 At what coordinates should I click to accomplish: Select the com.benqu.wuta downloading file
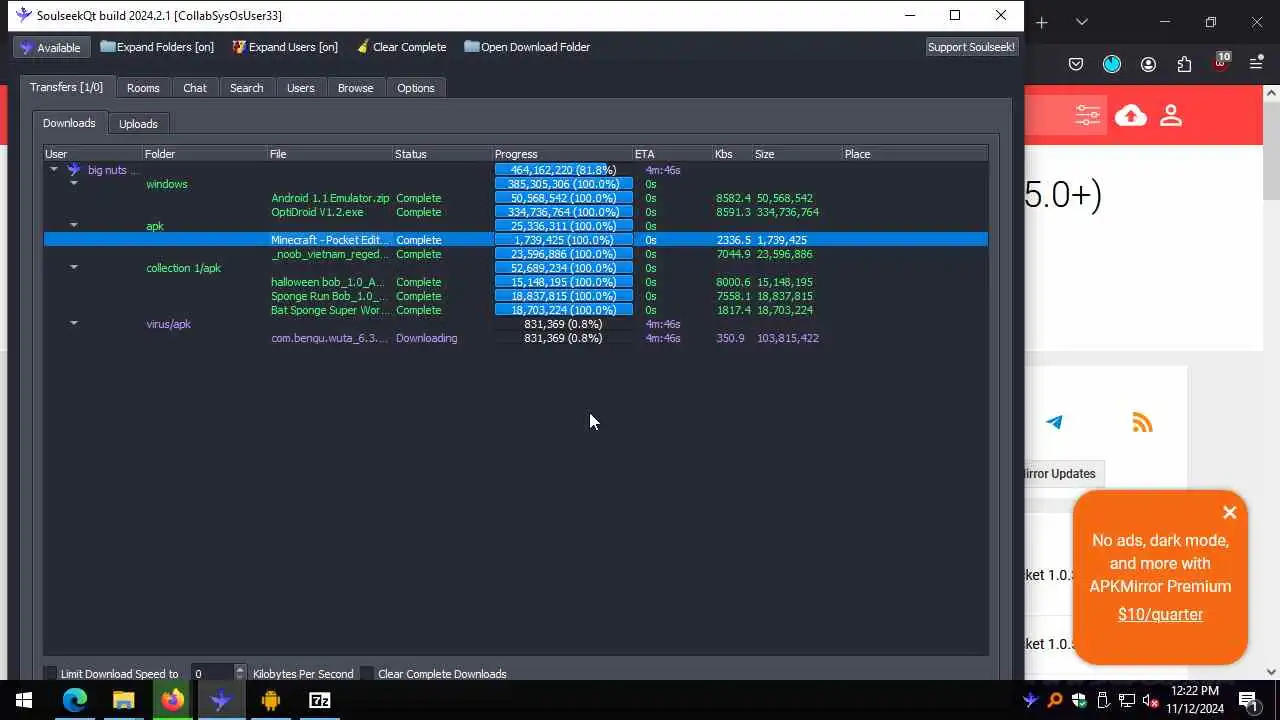516,338
